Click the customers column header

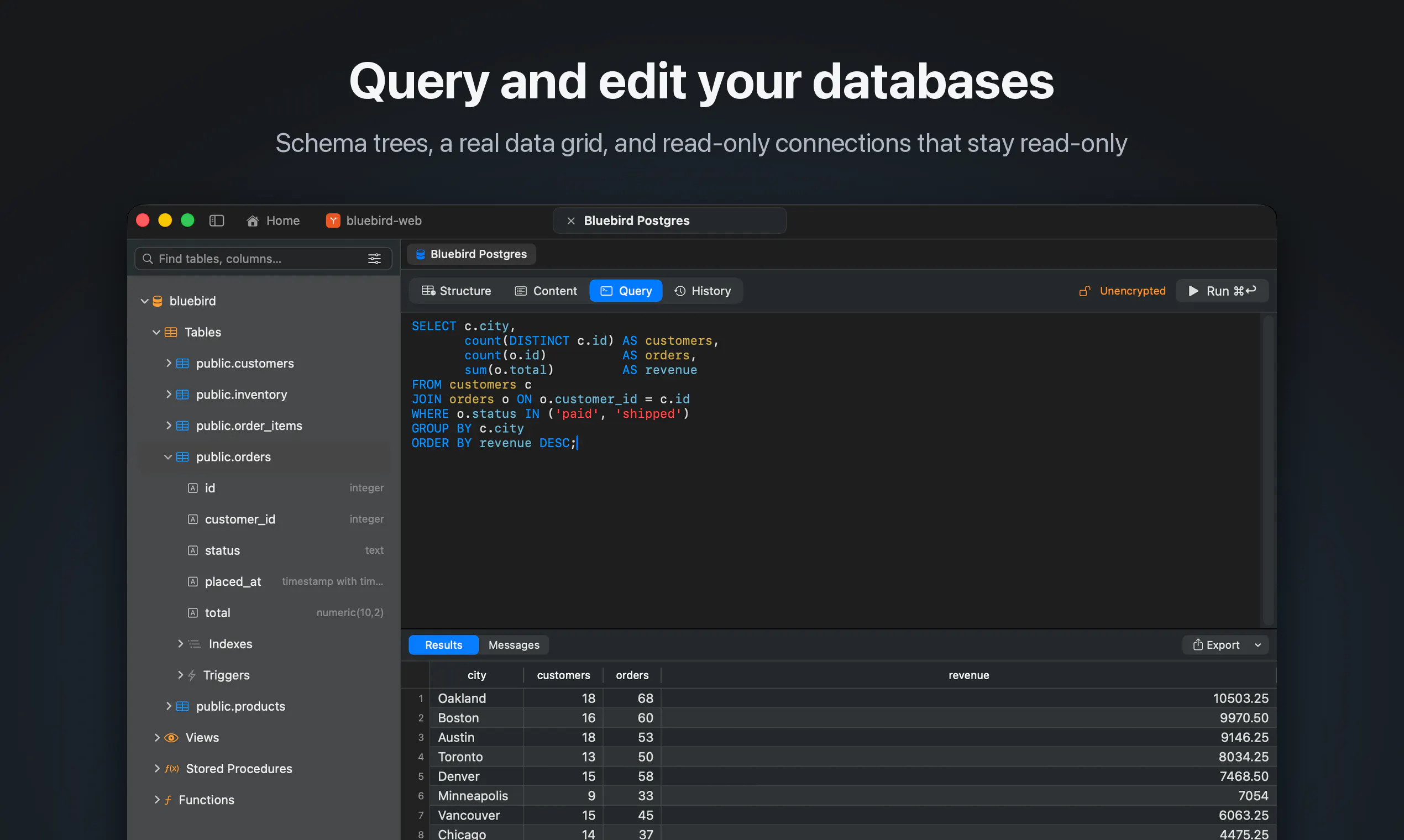pyautogui.click(x=563, y=675)
